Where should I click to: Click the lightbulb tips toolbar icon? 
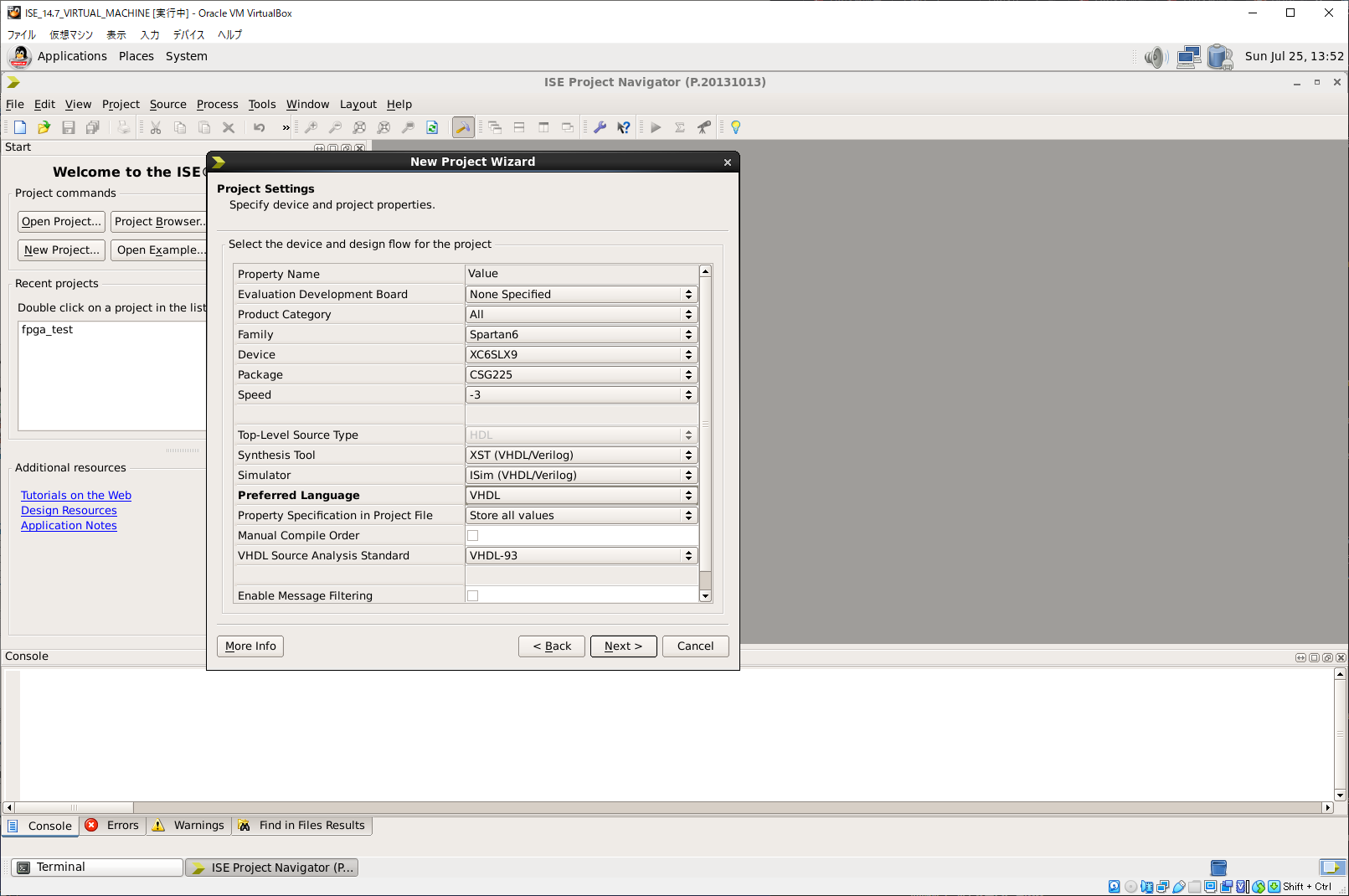(735, 127)
